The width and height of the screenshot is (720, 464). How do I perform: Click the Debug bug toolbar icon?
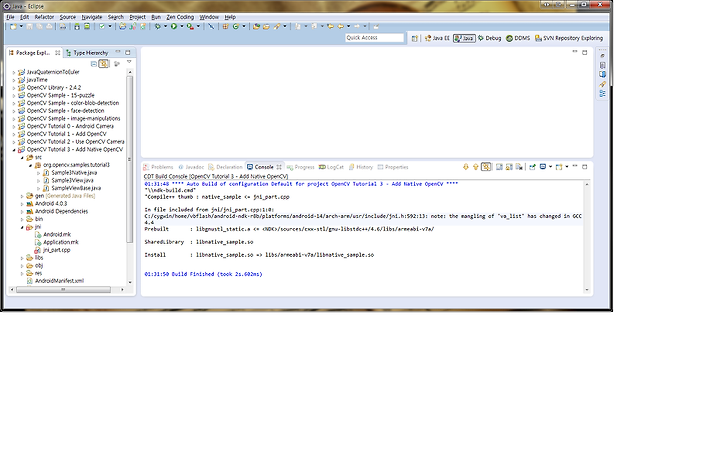(x=158, y=27)
